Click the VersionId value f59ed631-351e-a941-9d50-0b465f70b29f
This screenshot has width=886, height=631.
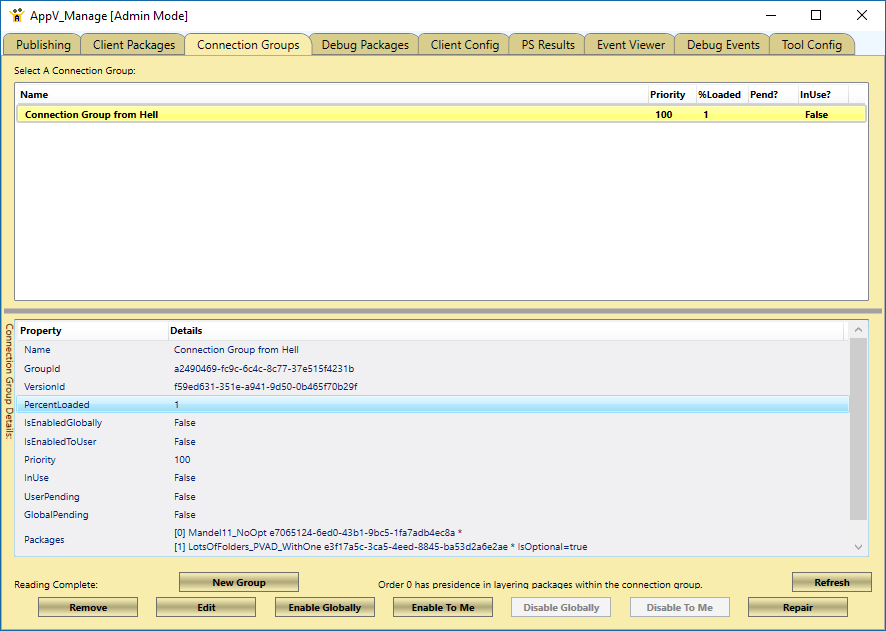point(266,386)
